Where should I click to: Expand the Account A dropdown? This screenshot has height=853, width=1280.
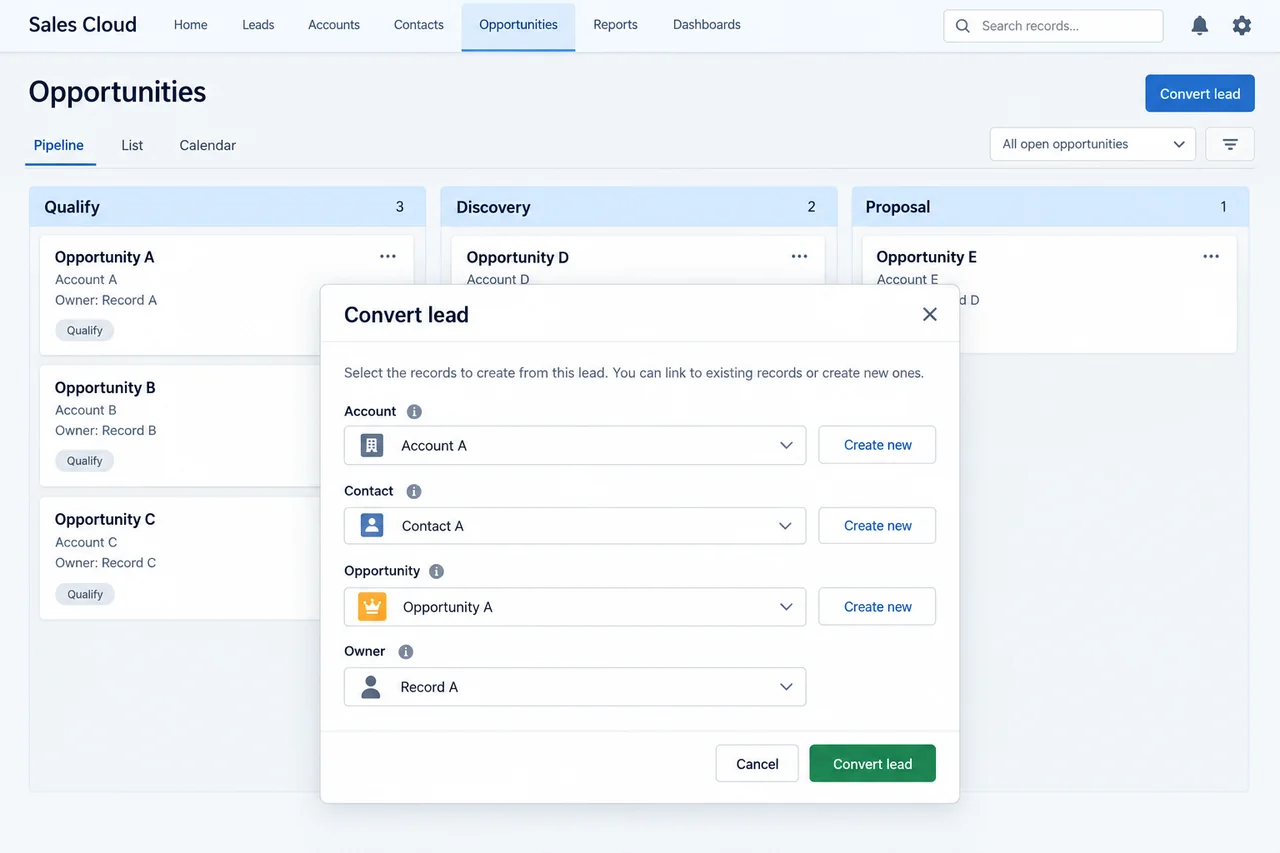coord(575,446)
